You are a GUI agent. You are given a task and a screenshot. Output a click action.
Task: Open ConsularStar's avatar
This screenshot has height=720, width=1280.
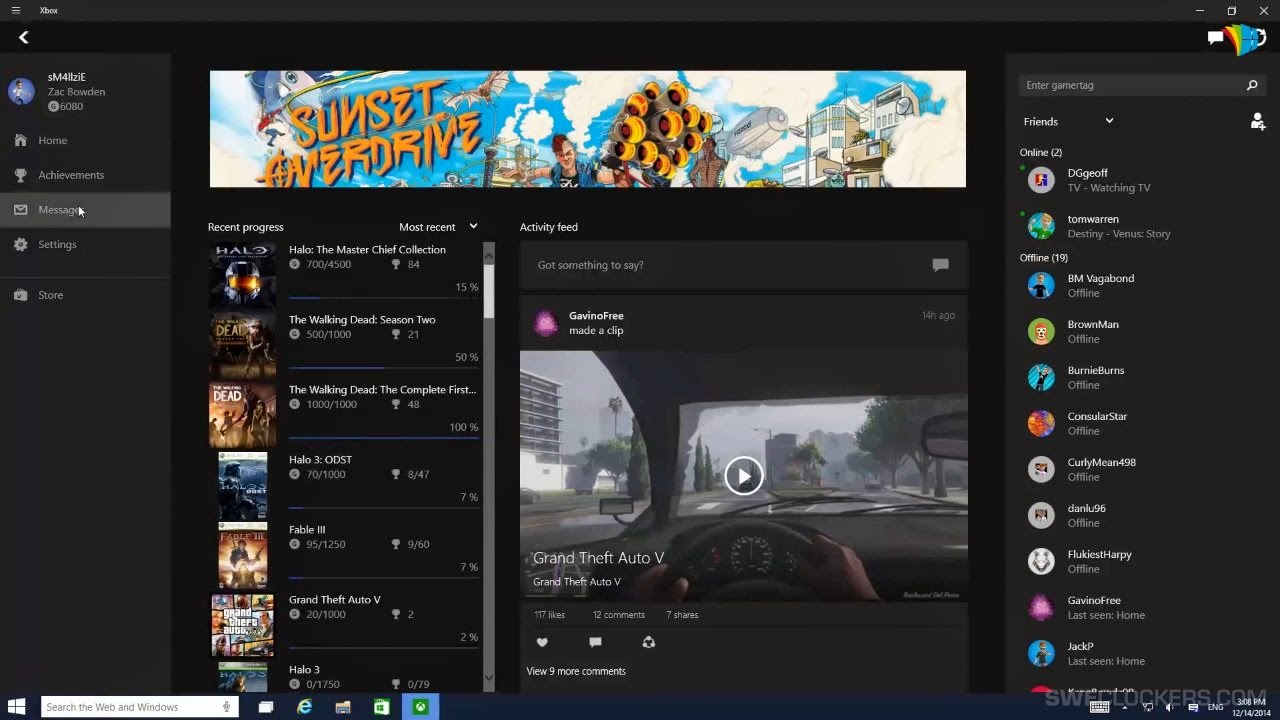pos(1041,424)
